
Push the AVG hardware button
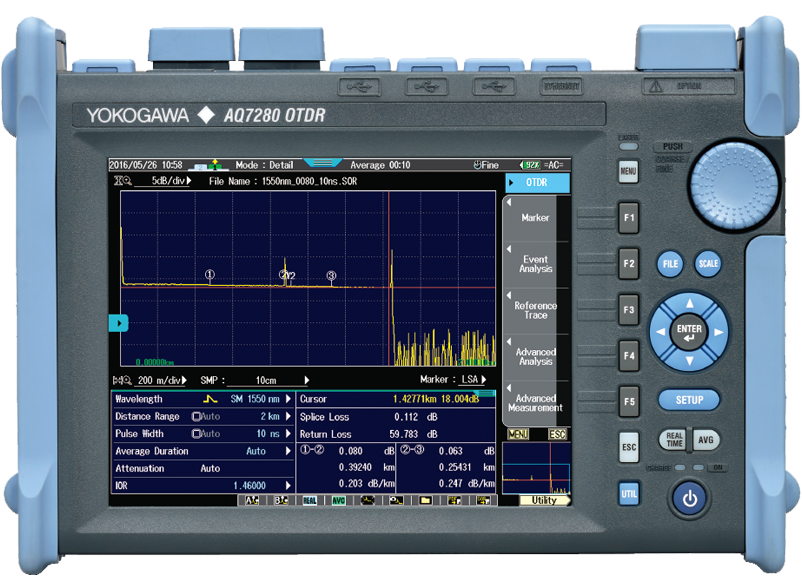(706, 440)
